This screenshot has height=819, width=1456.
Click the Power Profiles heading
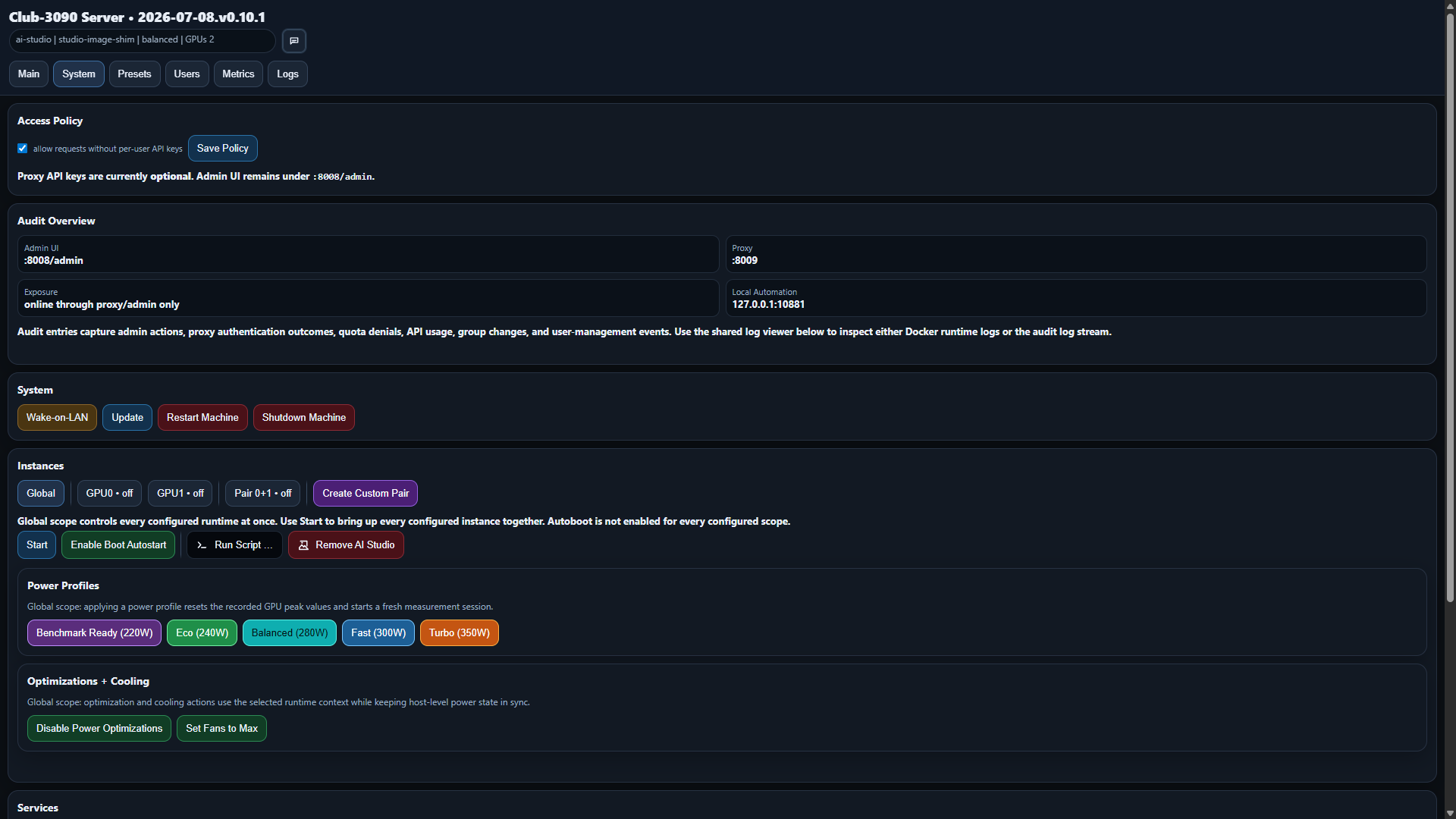click(x=63, y=586)
